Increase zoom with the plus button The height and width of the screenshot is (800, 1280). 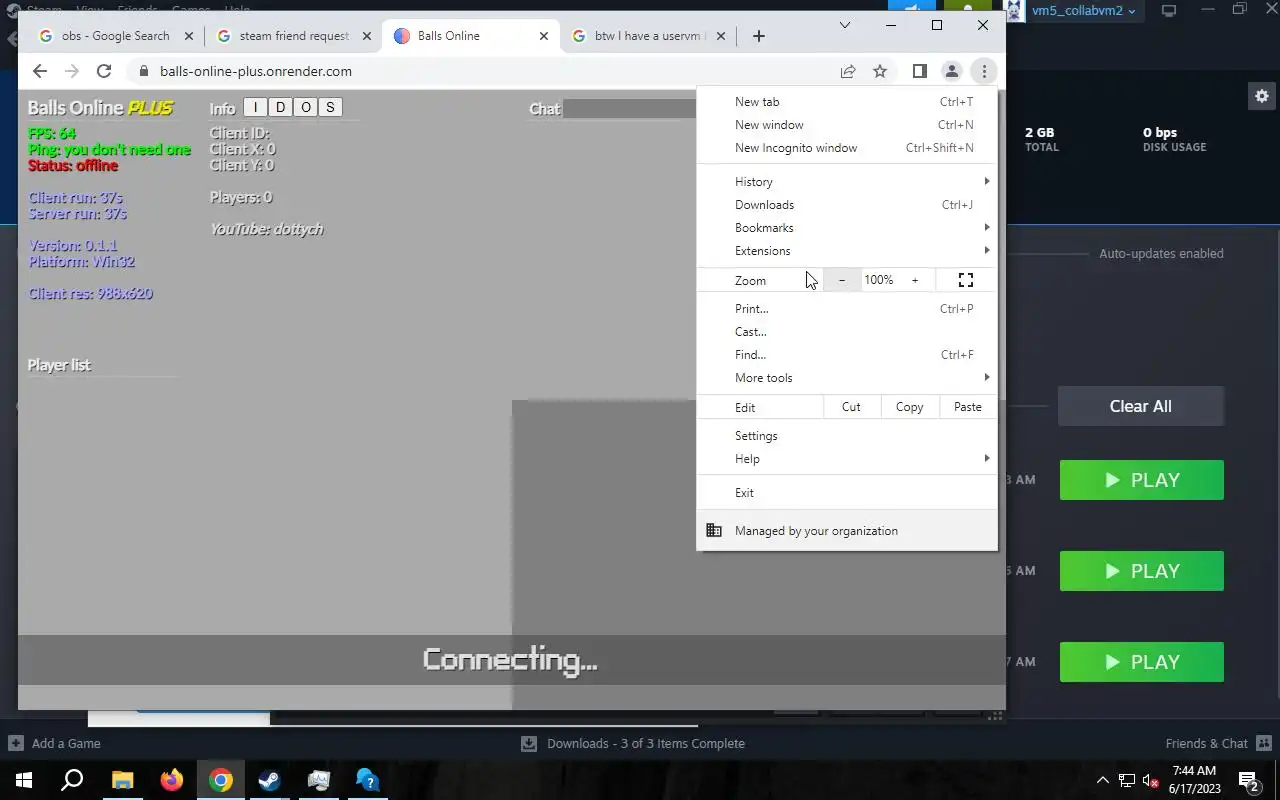point(914,280)
